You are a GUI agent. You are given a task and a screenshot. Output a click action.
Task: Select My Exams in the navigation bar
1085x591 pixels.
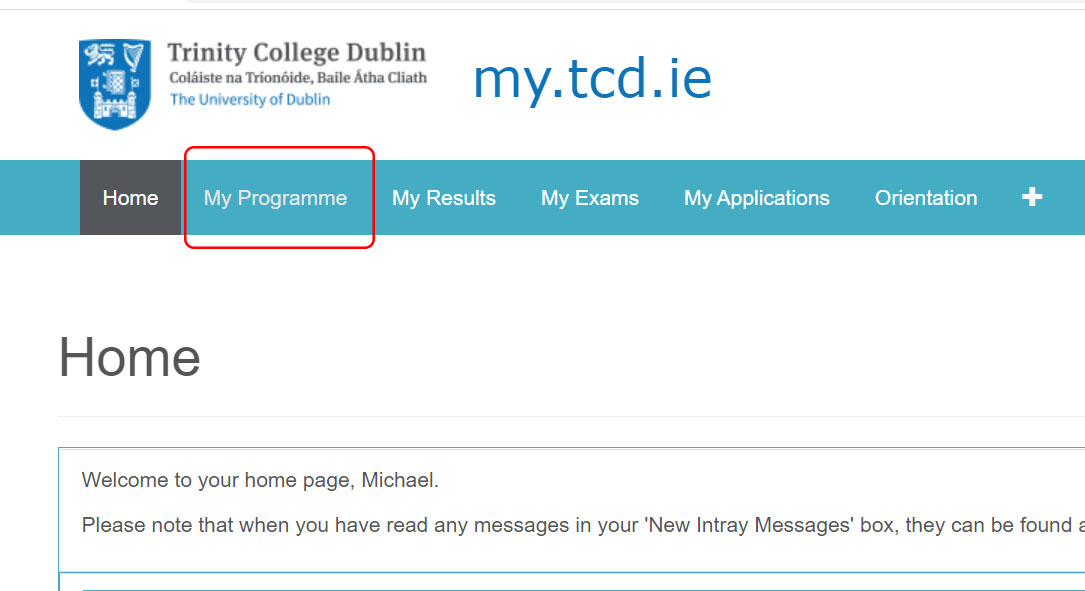click(x=590, y=198)
